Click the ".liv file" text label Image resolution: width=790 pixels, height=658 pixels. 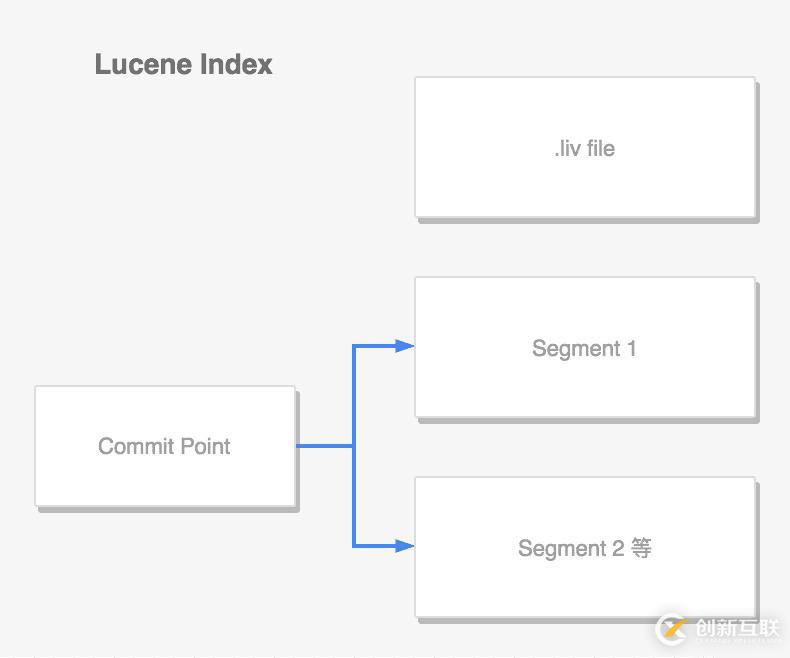point(584,149)
